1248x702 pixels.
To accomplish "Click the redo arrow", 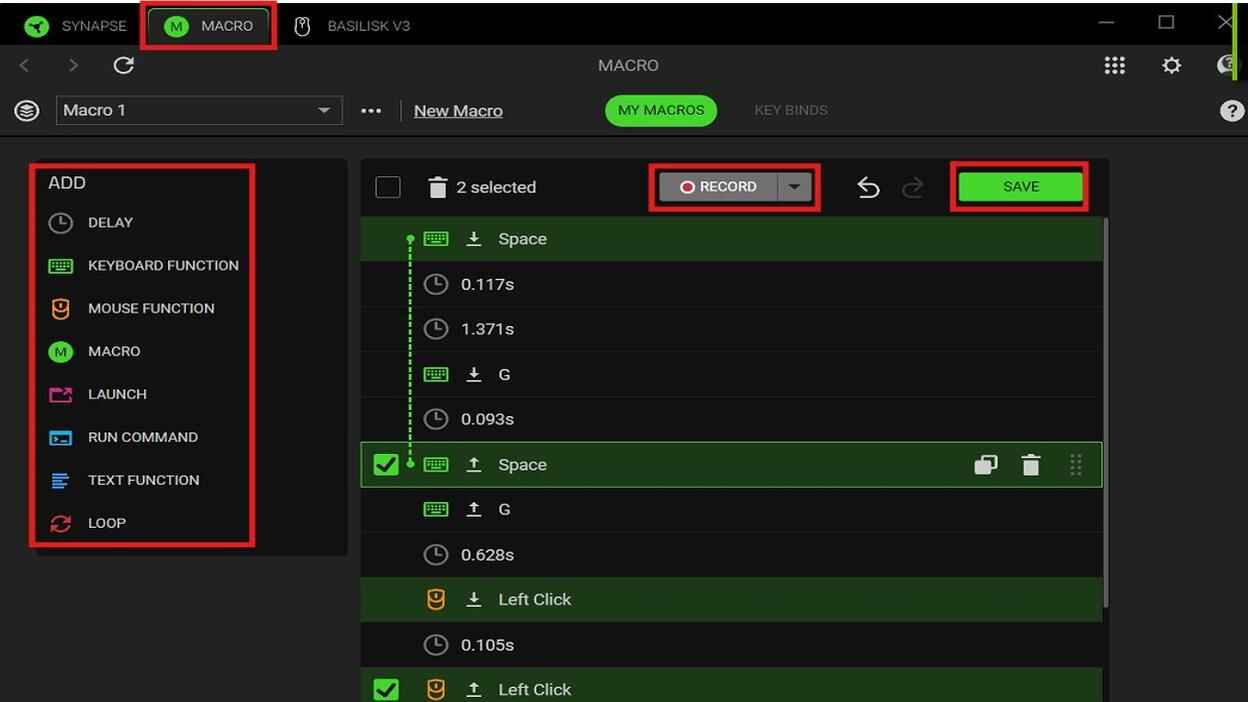I will [912, 187].
